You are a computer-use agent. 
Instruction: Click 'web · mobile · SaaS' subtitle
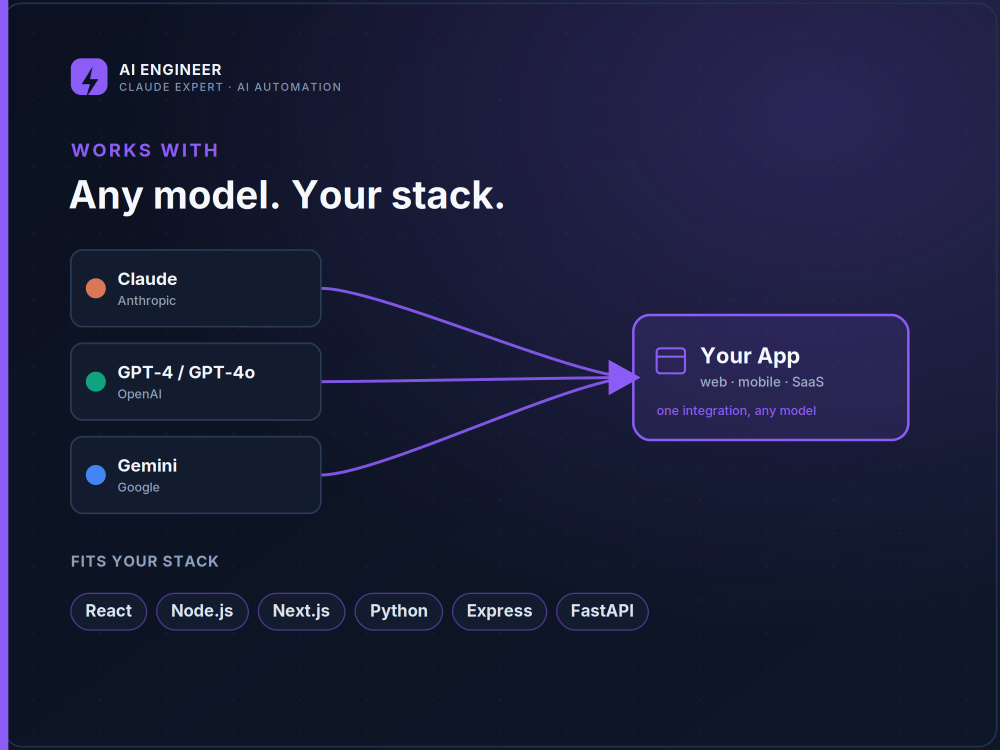[762, 382]
